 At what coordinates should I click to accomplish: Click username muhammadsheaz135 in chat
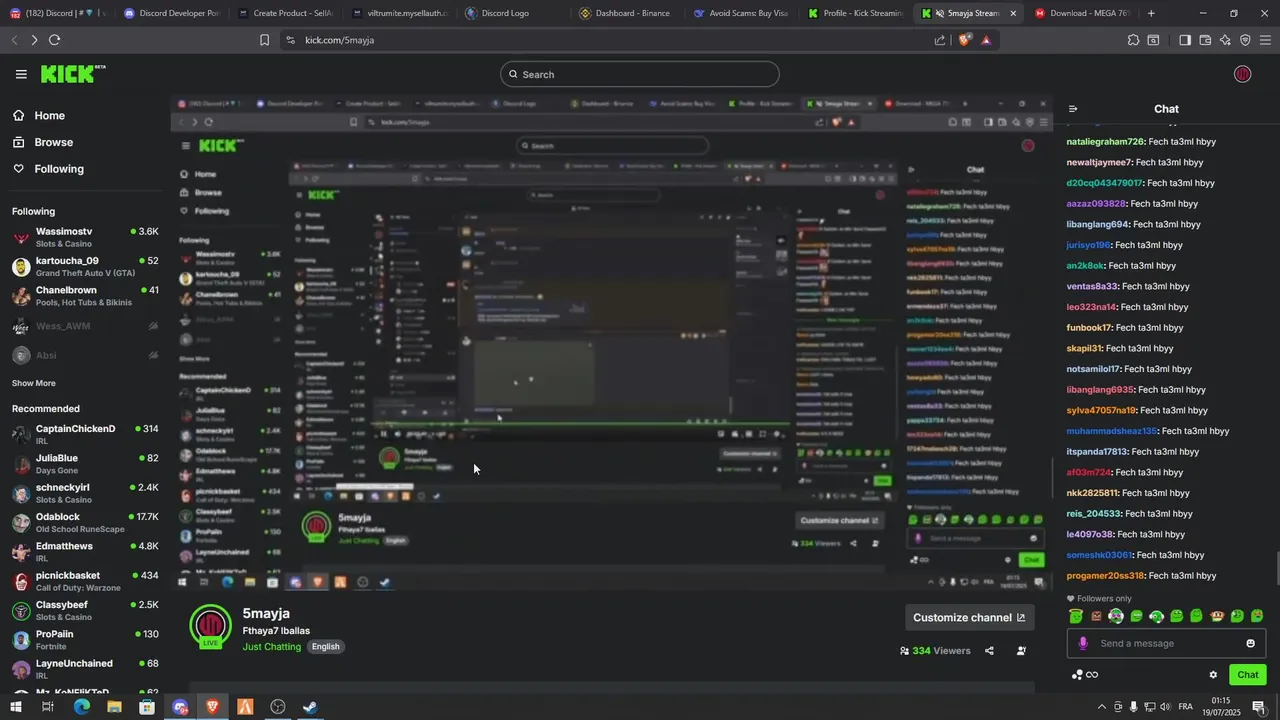[1112, 431]
